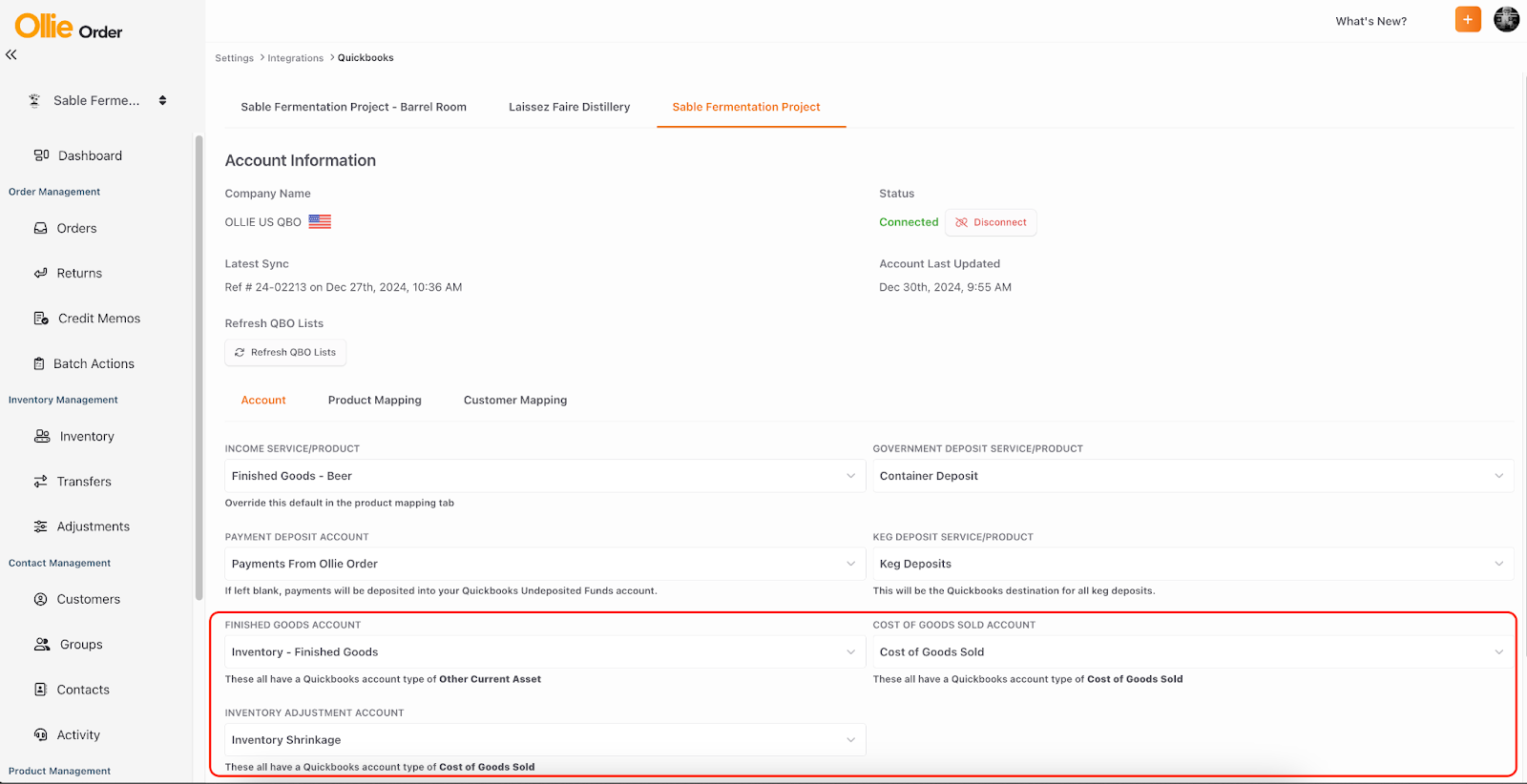Viewport: 1527px width, 784px height.
Task: Click the Transfers arrows icon
Action: click(x=40, y=482)
